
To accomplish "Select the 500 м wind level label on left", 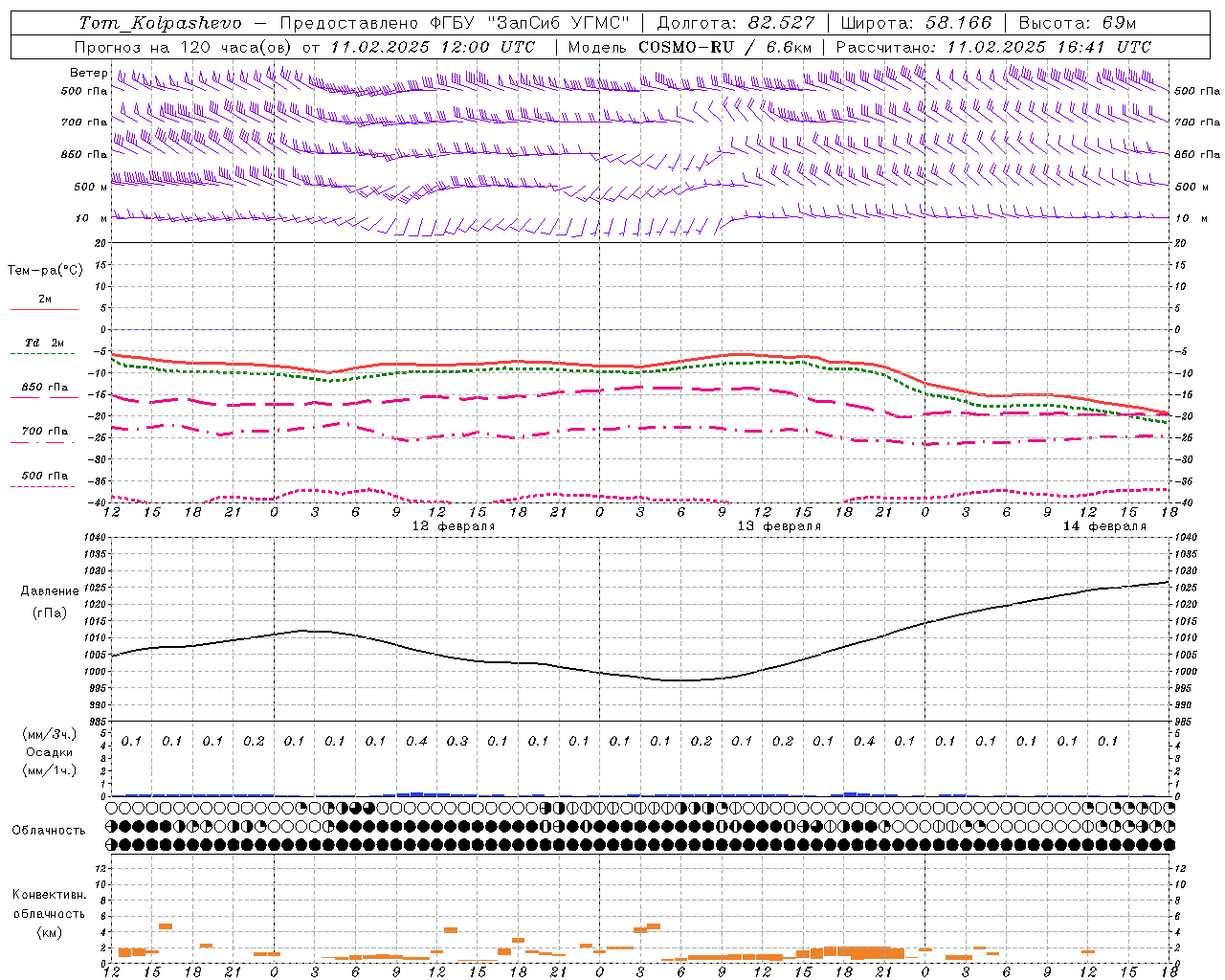I will 91,187.
